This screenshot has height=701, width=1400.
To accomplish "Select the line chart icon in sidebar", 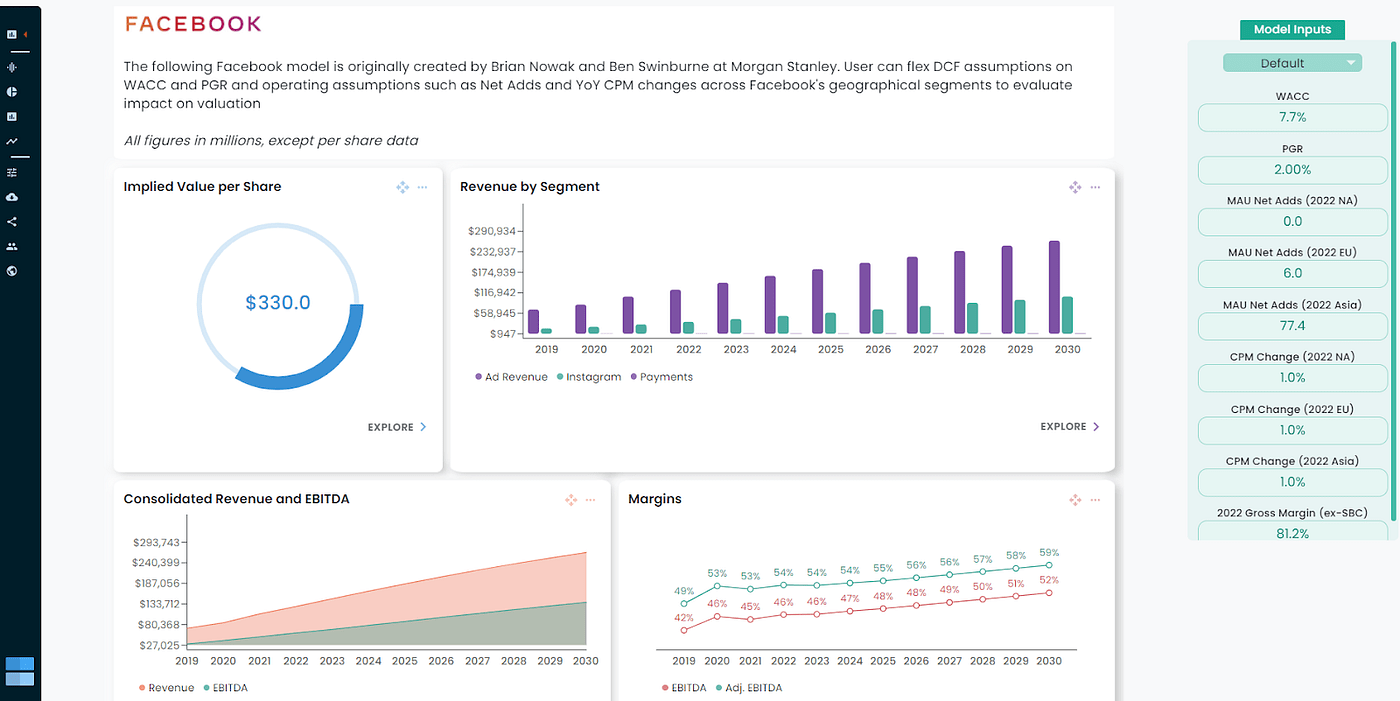I will [13, 141].
